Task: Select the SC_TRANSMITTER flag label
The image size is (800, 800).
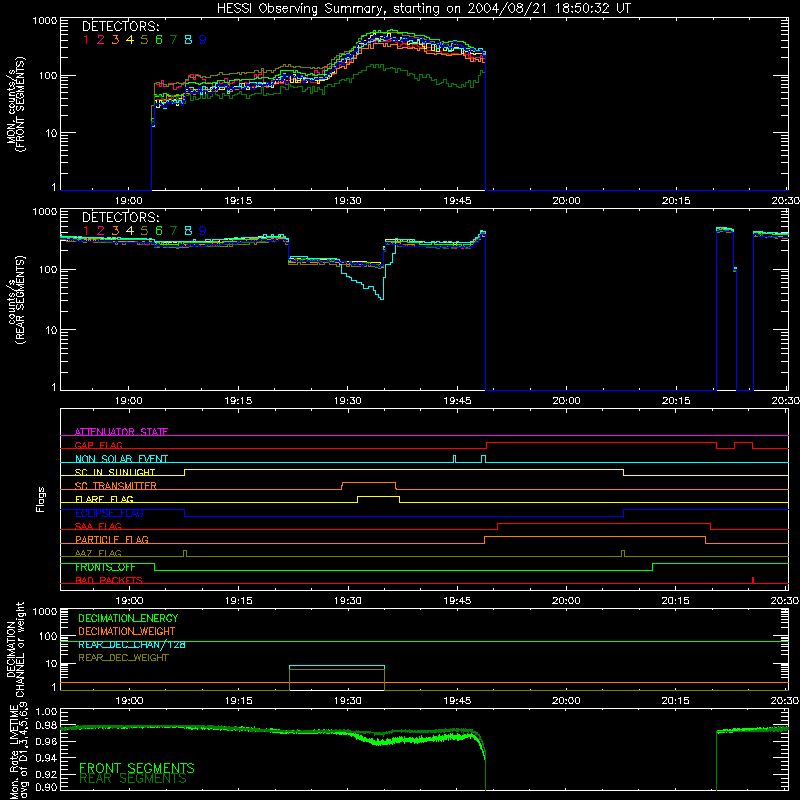Action: pos(116,486)
